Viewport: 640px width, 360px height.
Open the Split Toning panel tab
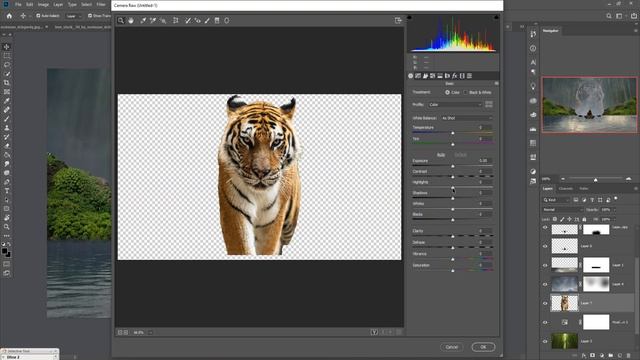[440, 76]
